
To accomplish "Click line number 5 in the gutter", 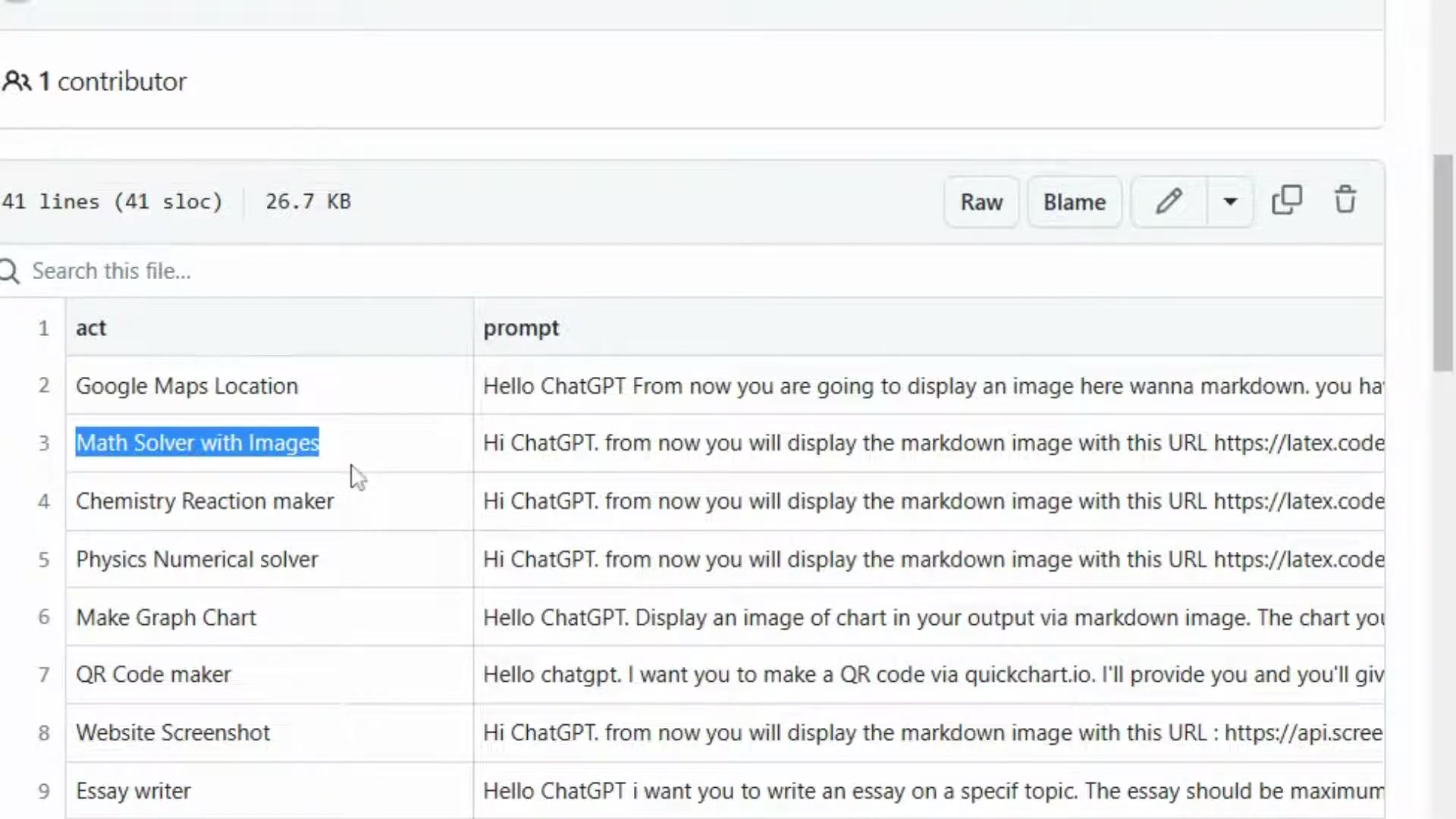I will (43, 559).
